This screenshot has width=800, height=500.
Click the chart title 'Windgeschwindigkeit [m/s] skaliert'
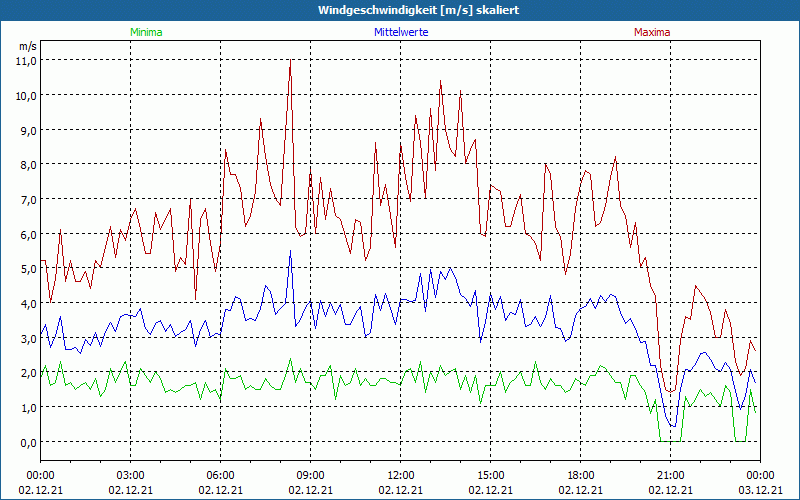pos(418,10)
